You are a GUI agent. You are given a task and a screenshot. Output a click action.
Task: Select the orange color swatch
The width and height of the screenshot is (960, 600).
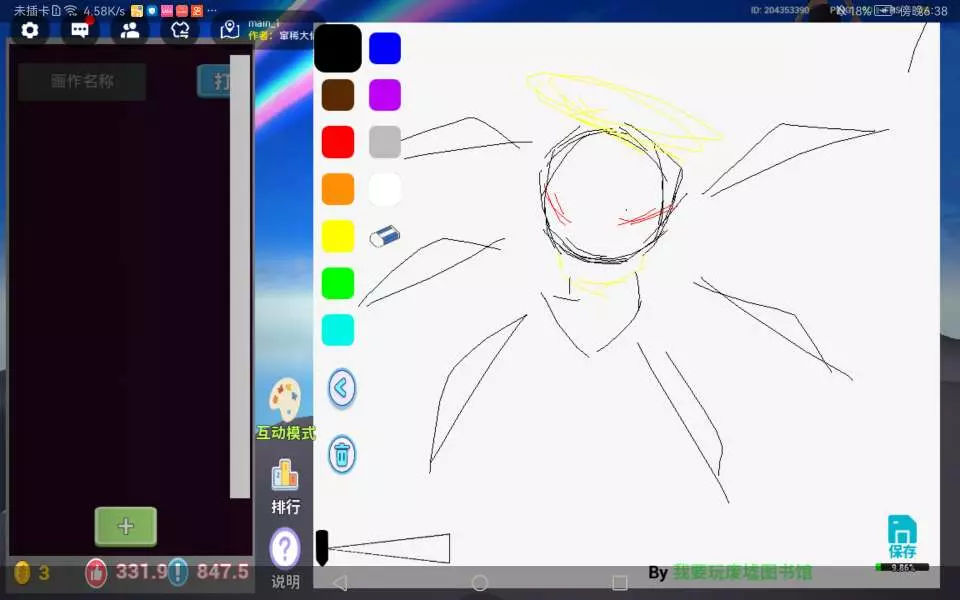[x=338, y=189]
